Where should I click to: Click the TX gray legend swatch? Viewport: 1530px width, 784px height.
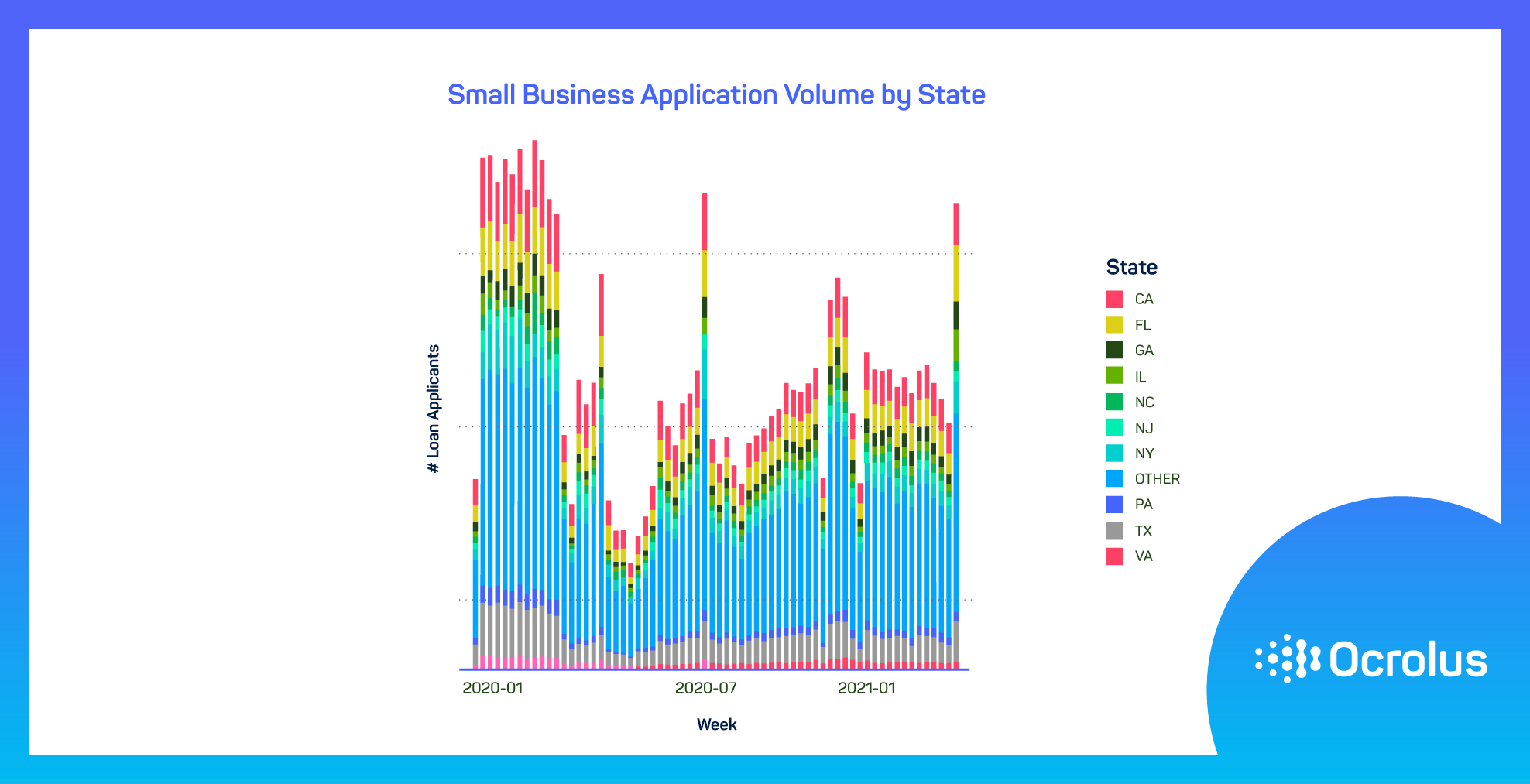[1114, 530]
